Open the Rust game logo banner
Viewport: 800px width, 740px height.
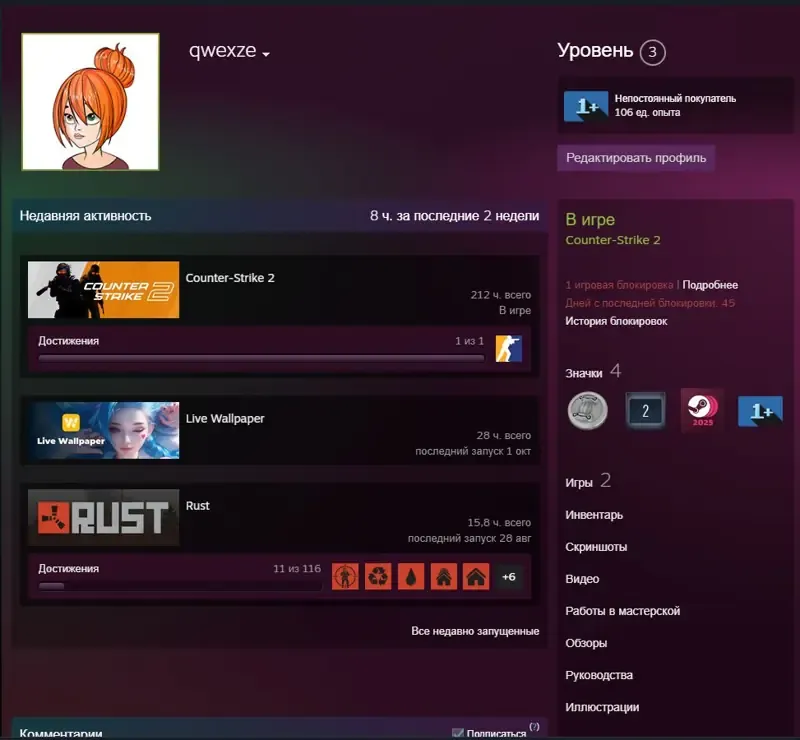(104, 517)
